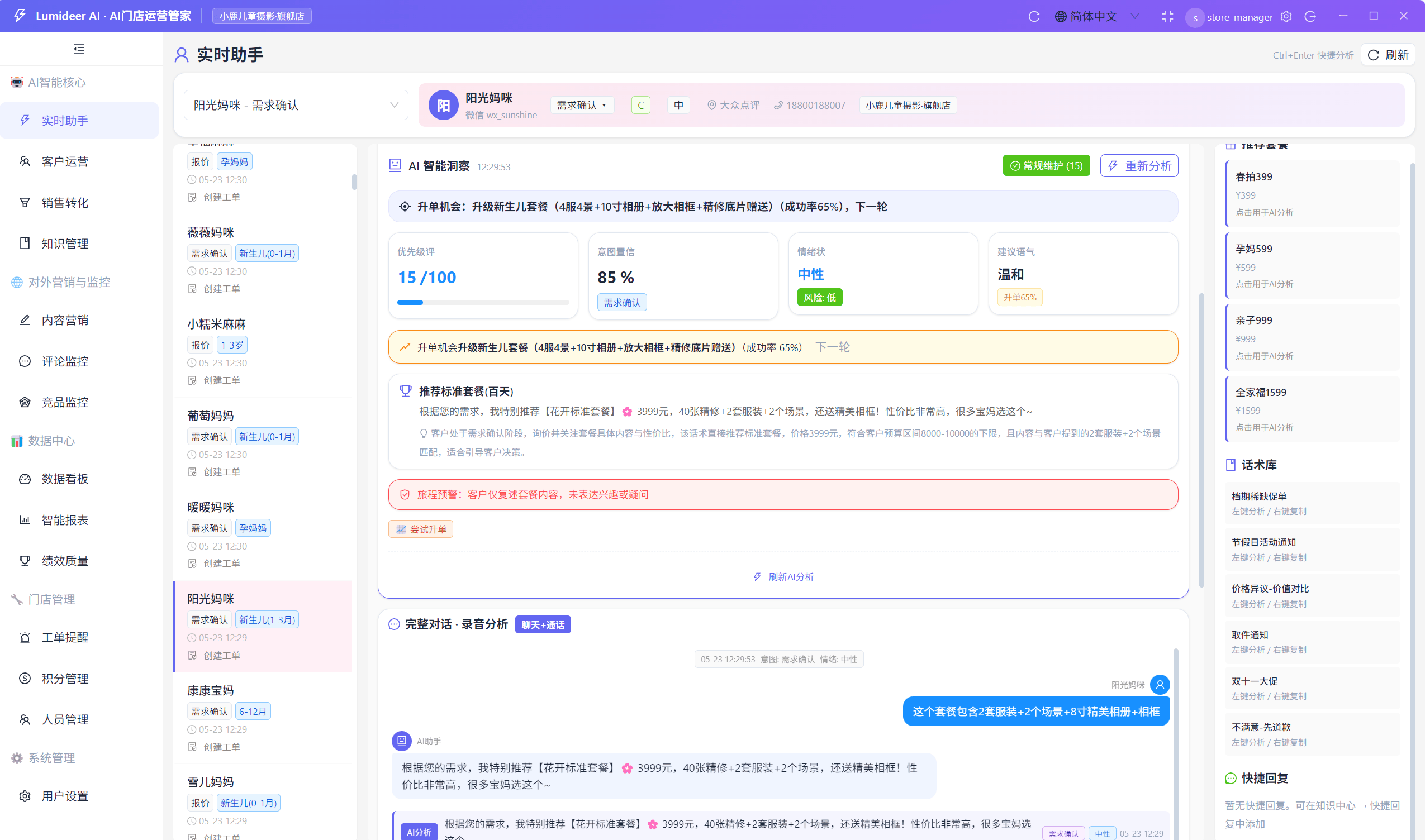The width and height of the screenshot is (1425, 840).
Task: Click 优先级评 progress bar
Action: click(x=483, y=302)
